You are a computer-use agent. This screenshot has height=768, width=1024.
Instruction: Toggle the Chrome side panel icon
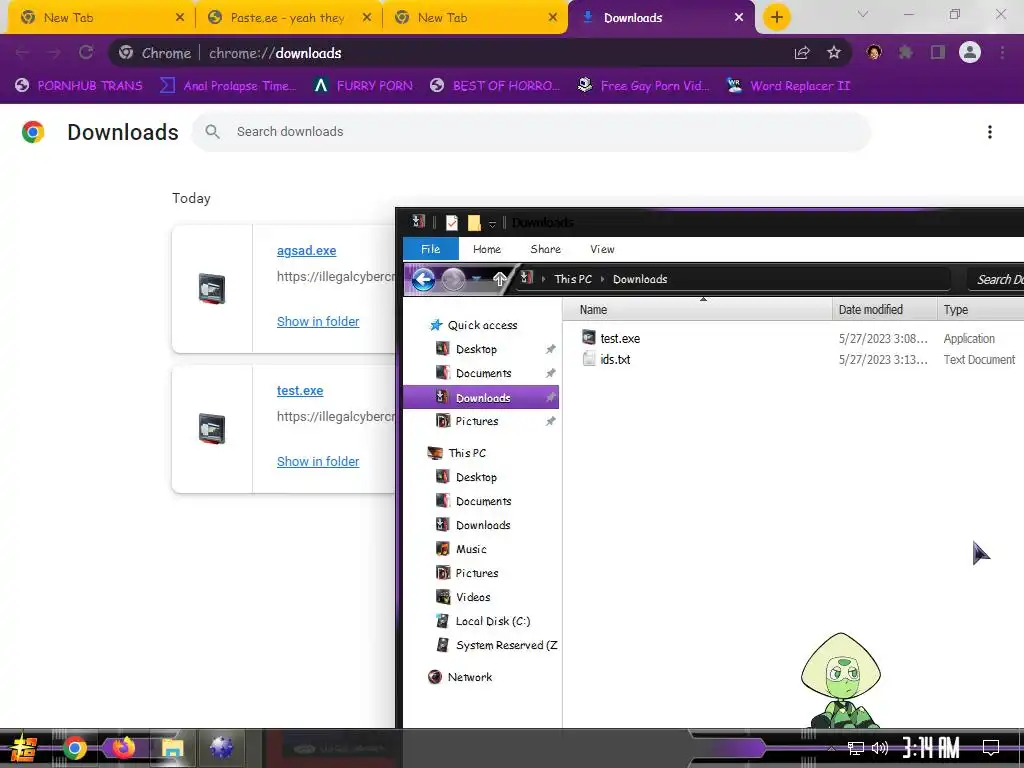938,52
